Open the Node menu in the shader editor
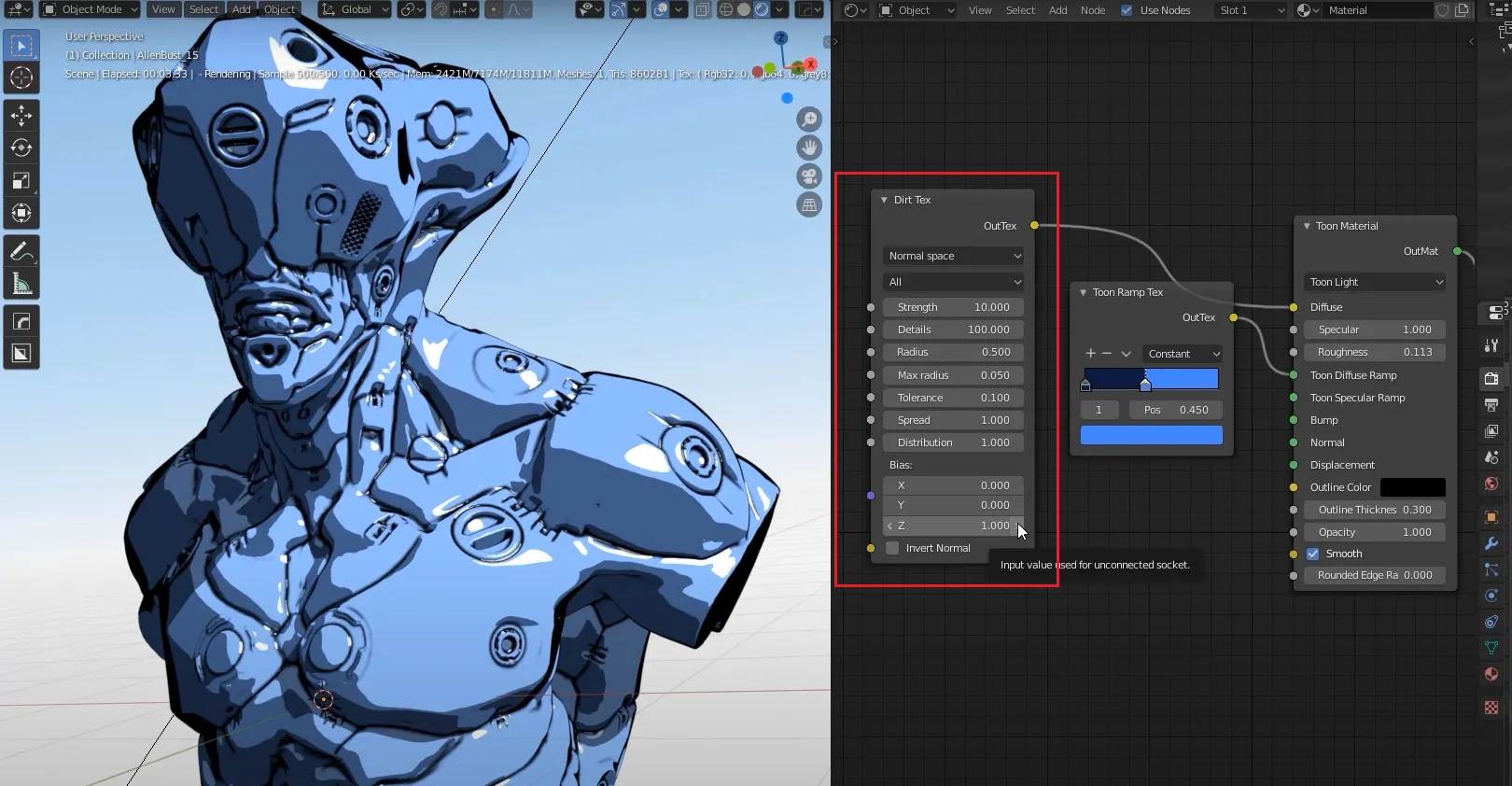The height and width of the screenshot is (786, 1512). [1092, 10]
